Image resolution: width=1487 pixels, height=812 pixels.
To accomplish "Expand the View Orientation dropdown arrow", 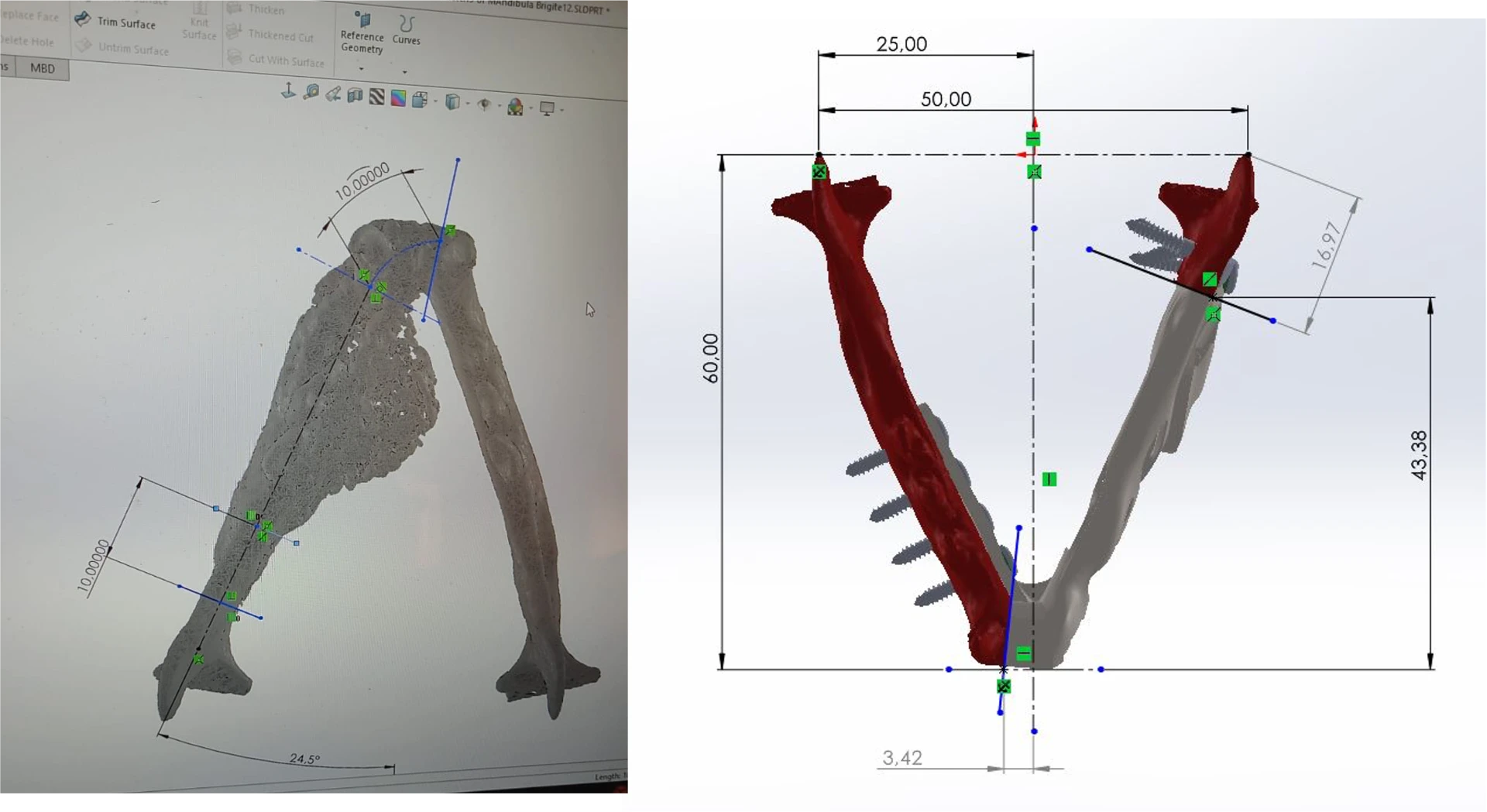I will [x=435, y=101].
